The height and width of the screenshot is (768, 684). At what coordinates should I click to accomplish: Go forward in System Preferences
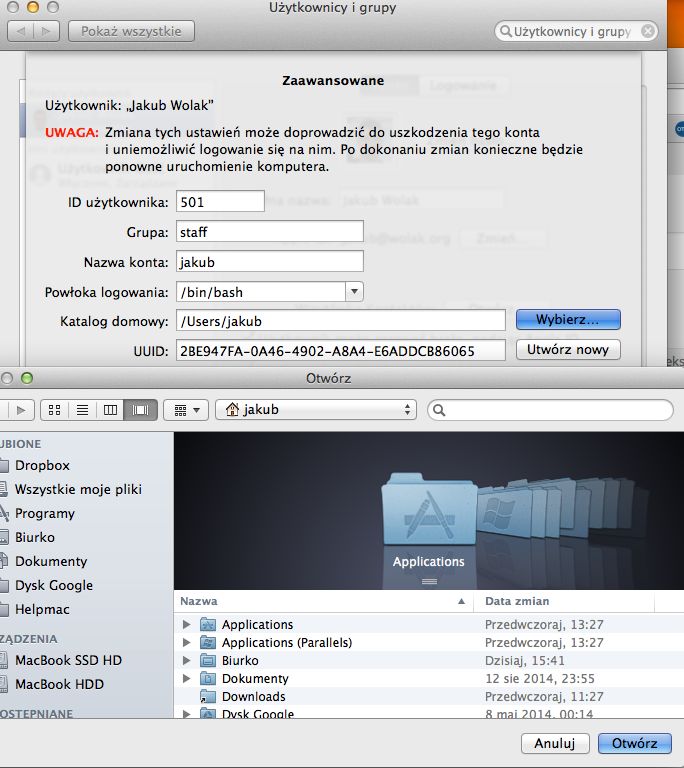(46, 31)
